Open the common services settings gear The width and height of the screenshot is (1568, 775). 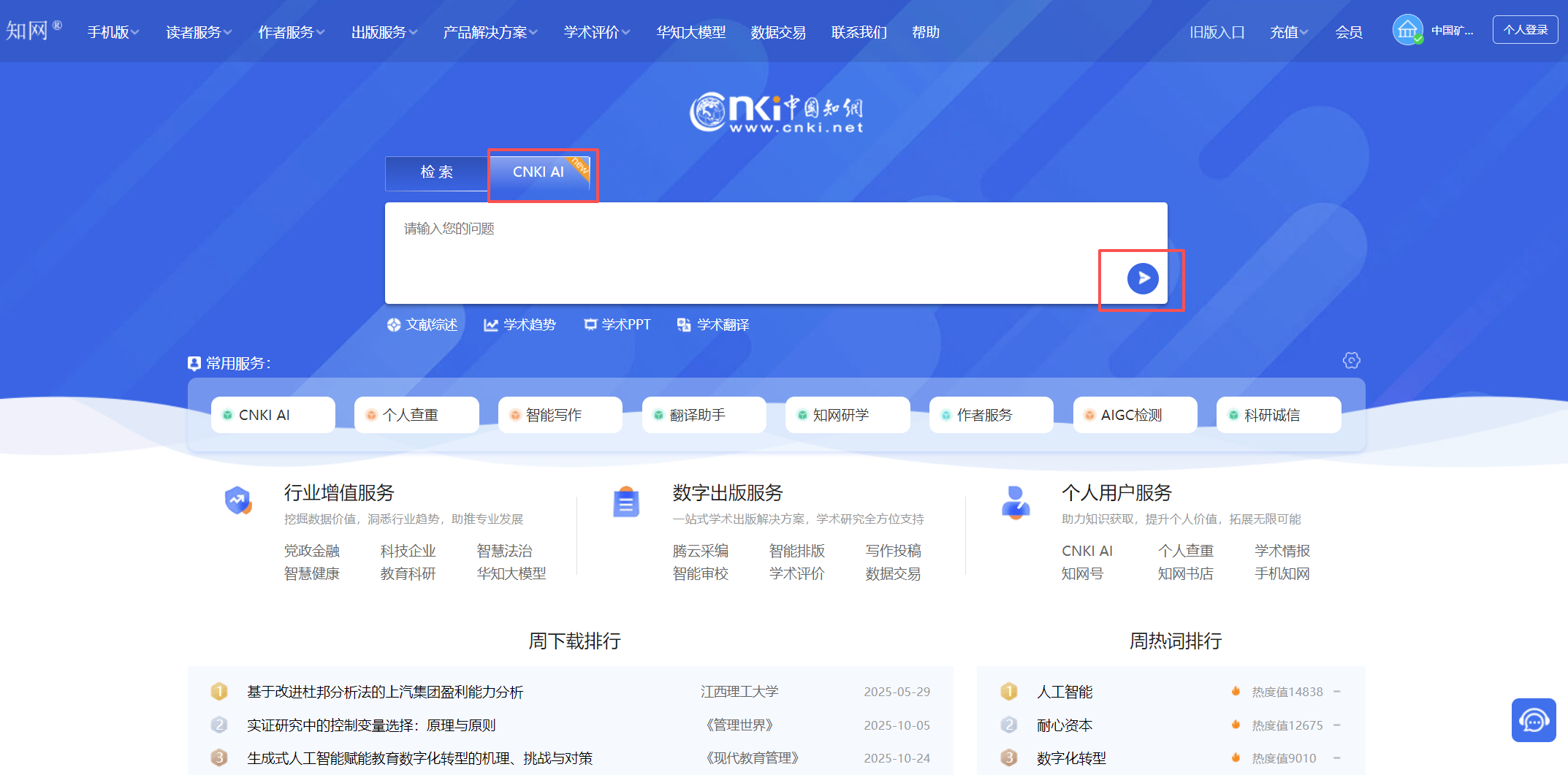pyautogui.click(x=1351, y=361)
